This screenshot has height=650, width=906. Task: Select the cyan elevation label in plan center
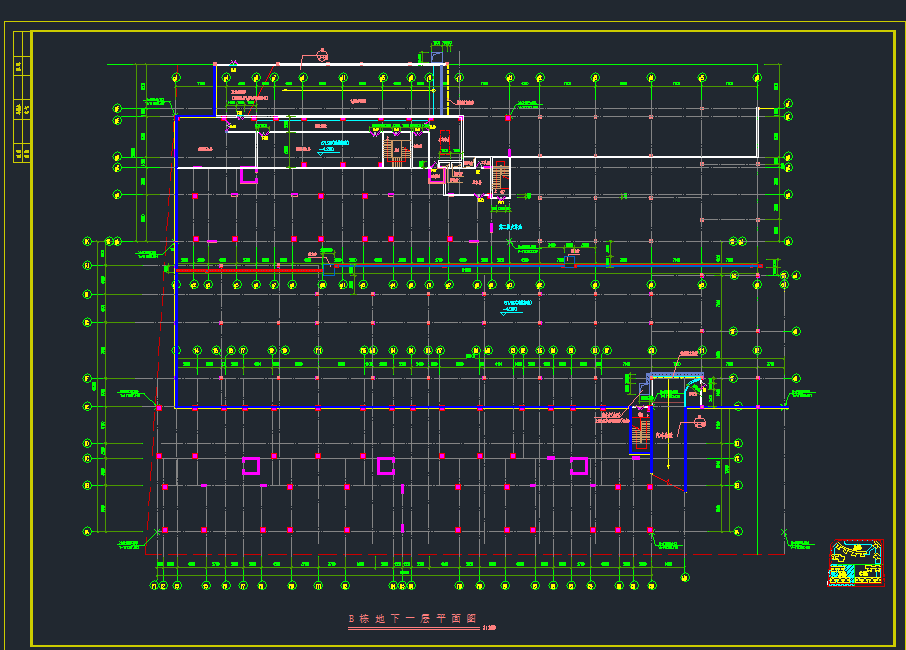(x=511, y=305)
